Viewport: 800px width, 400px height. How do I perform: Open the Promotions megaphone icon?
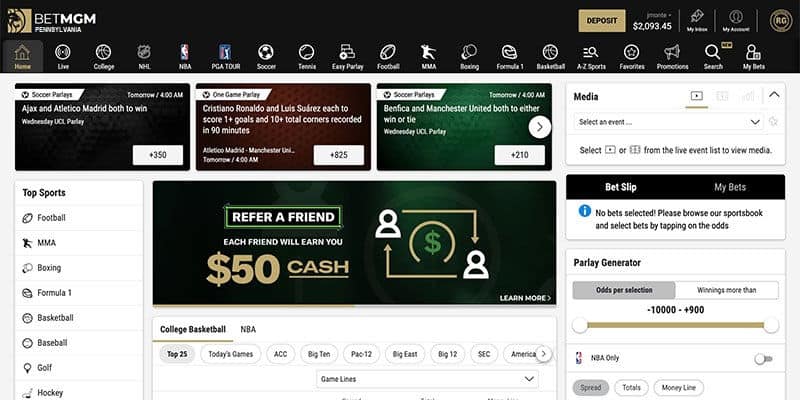coord(672,52)
